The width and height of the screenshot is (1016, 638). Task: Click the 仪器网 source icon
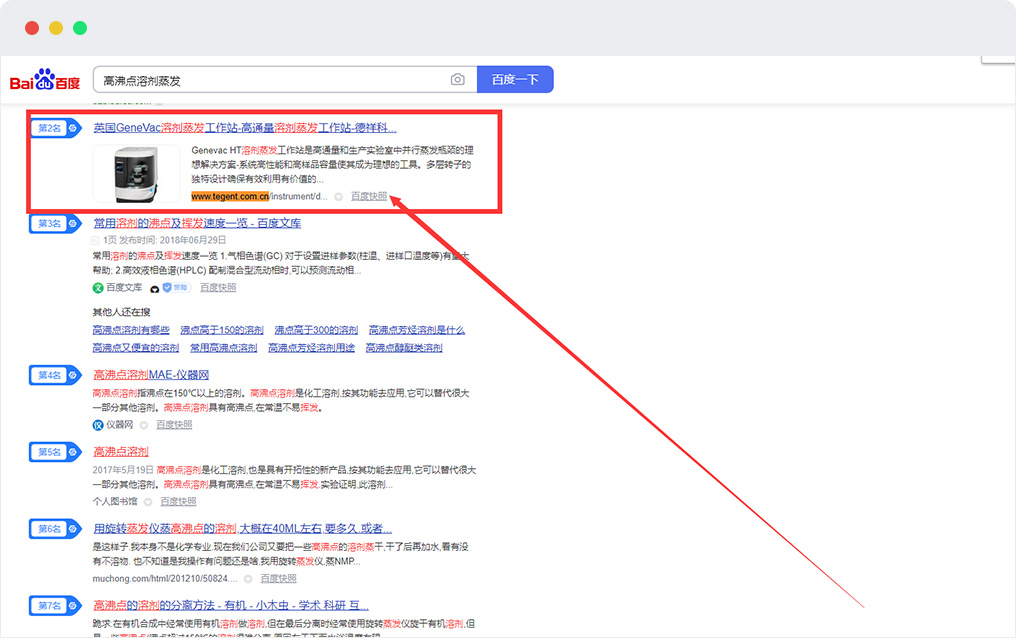(x=98, y=425)
